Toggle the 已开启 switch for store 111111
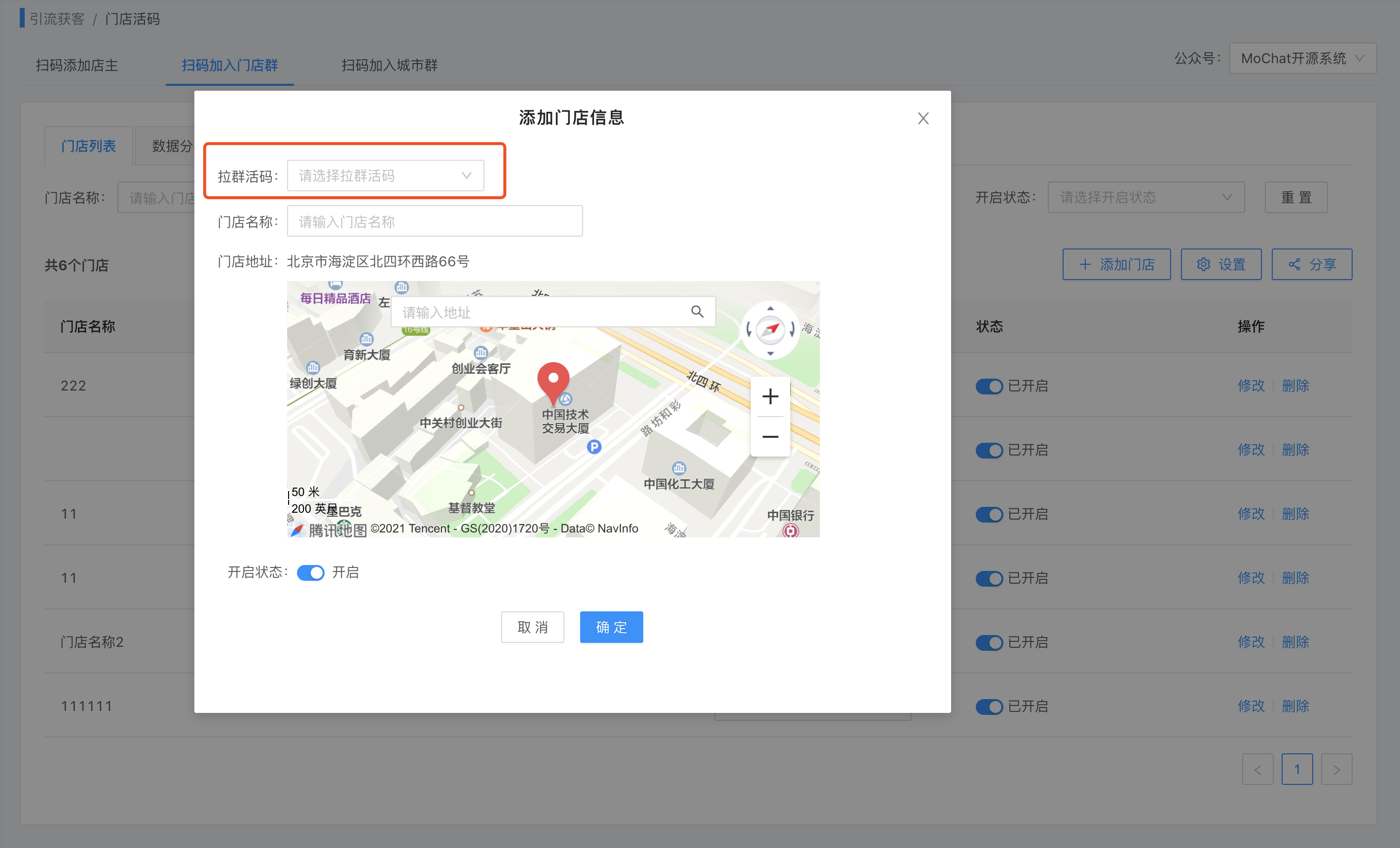The image size is (1400, 848). tap(989, 707)
